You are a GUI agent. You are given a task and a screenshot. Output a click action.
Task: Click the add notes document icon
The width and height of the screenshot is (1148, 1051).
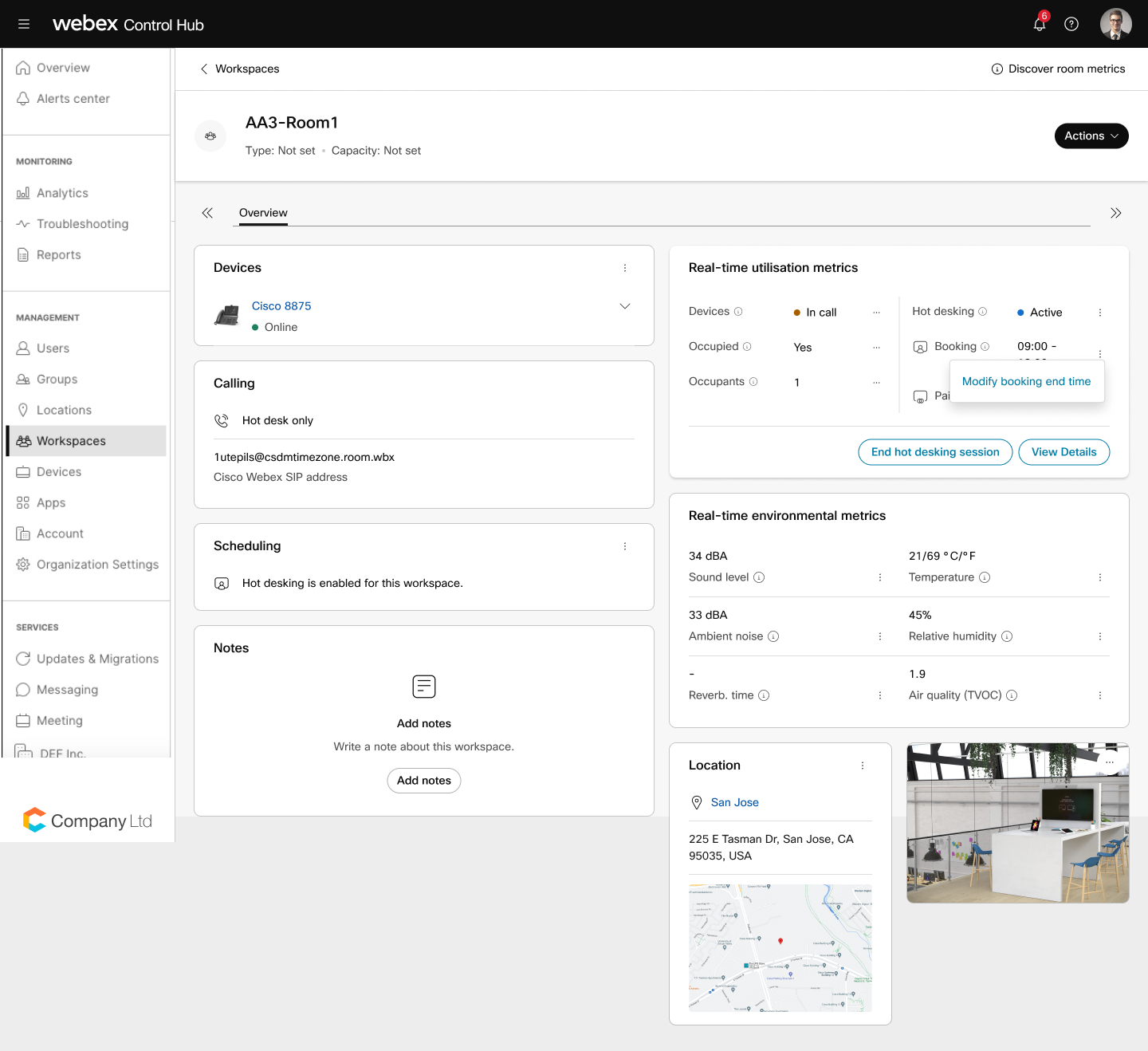pyautogui.click(x=424, y=687)
